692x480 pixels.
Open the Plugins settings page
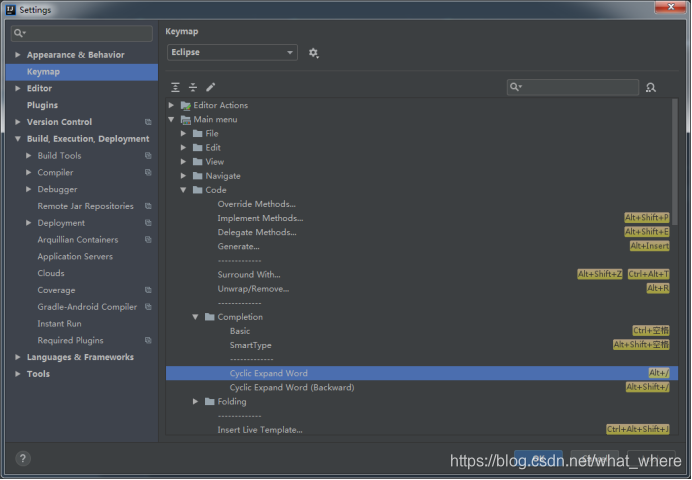[42, 105]
